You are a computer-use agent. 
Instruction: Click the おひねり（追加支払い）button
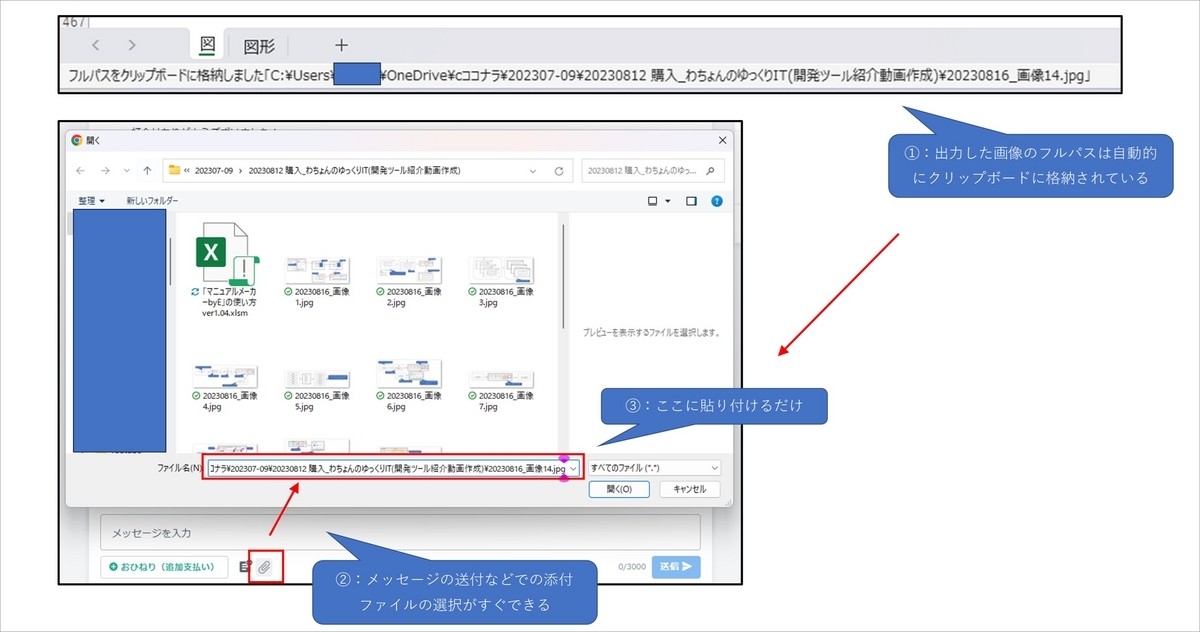point(165,566)
